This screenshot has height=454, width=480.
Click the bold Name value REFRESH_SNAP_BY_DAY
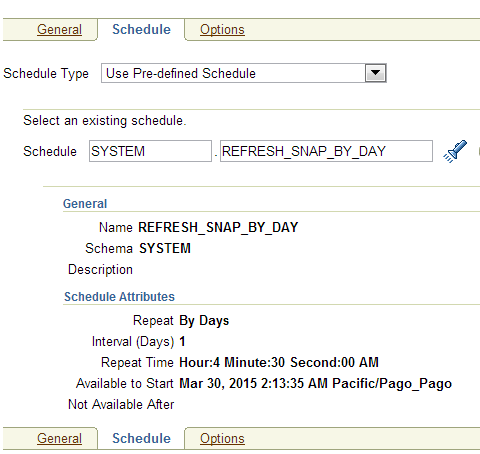point(218,228)
